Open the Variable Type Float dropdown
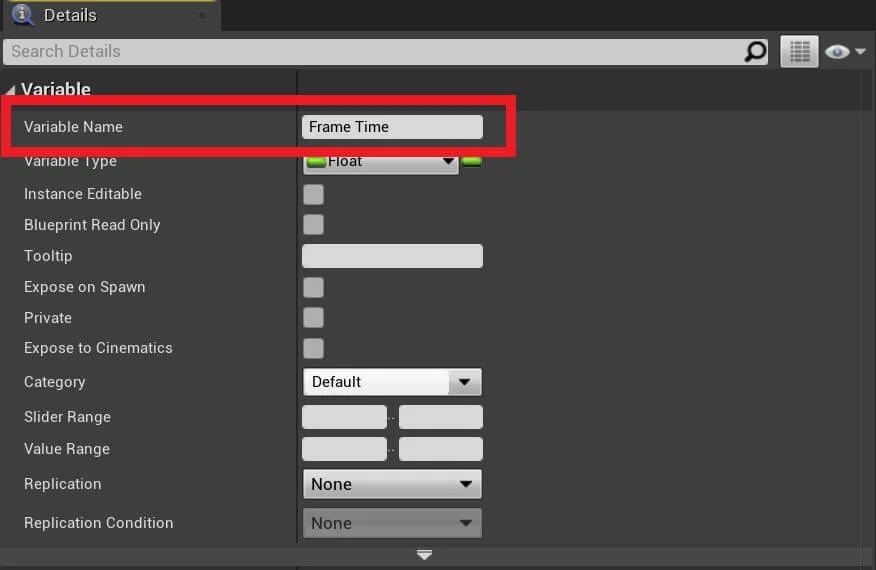This screenshot has width=876, height=570. (381, 161)
